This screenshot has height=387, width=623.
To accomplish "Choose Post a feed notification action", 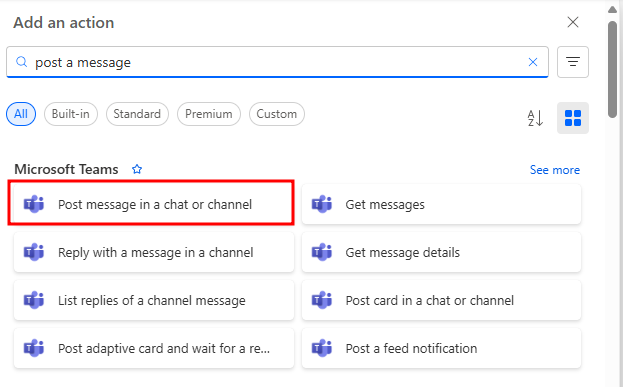I will pyautogui.click(x=441, y=348).
